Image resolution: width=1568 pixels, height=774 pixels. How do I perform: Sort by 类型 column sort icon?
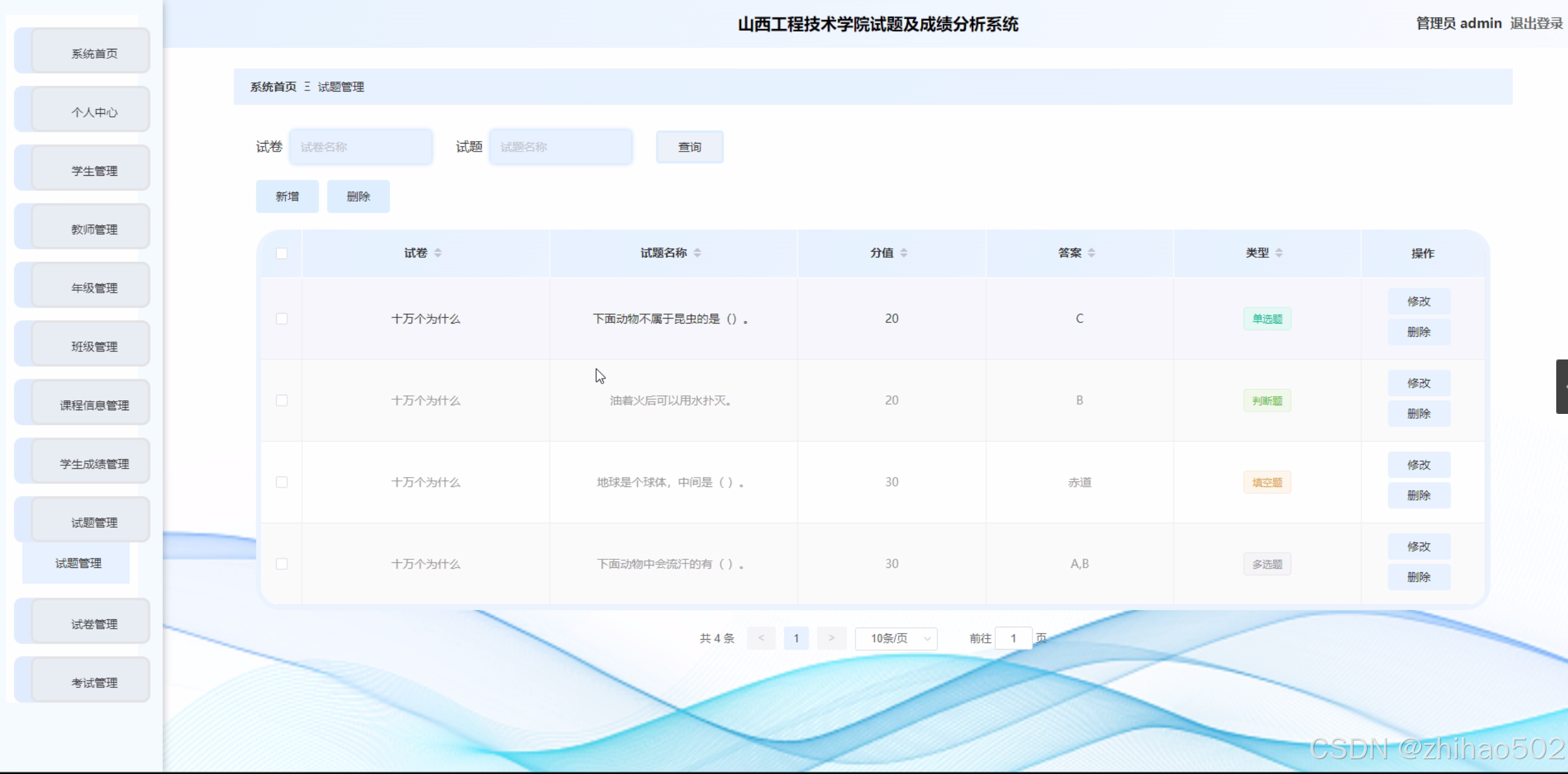1279,253
